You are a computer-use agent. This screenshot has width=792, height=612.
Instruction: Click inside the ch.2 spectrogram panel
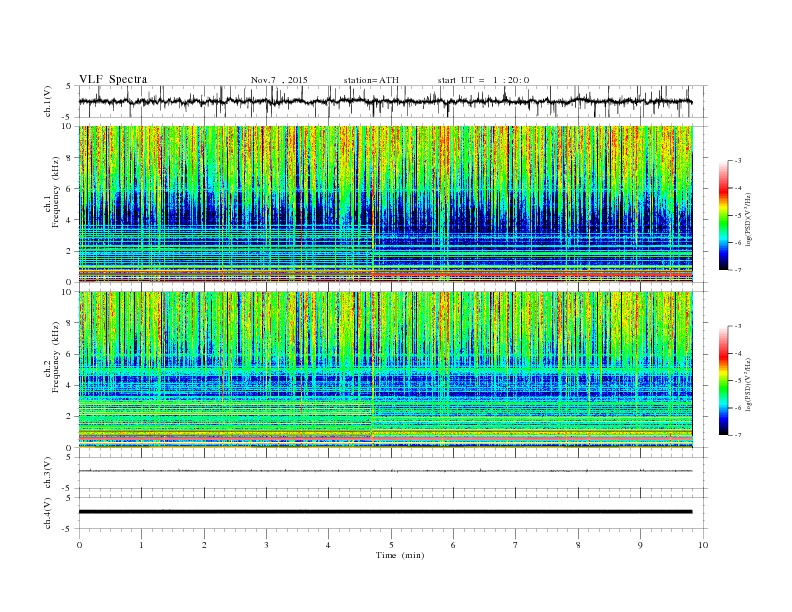tap(385, 369)
